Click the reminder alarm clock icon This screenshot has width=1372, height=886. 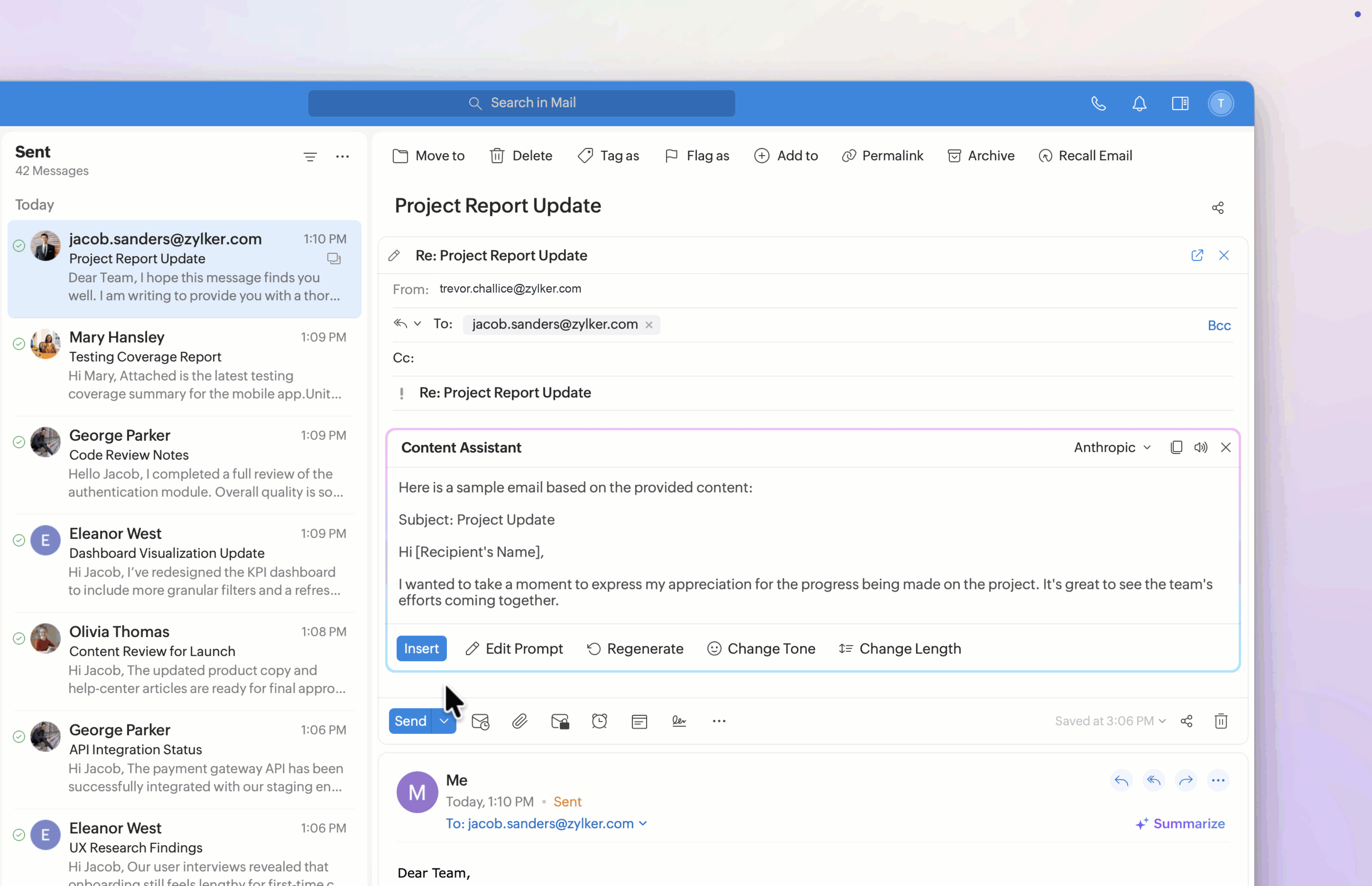(x=599, y=721)
